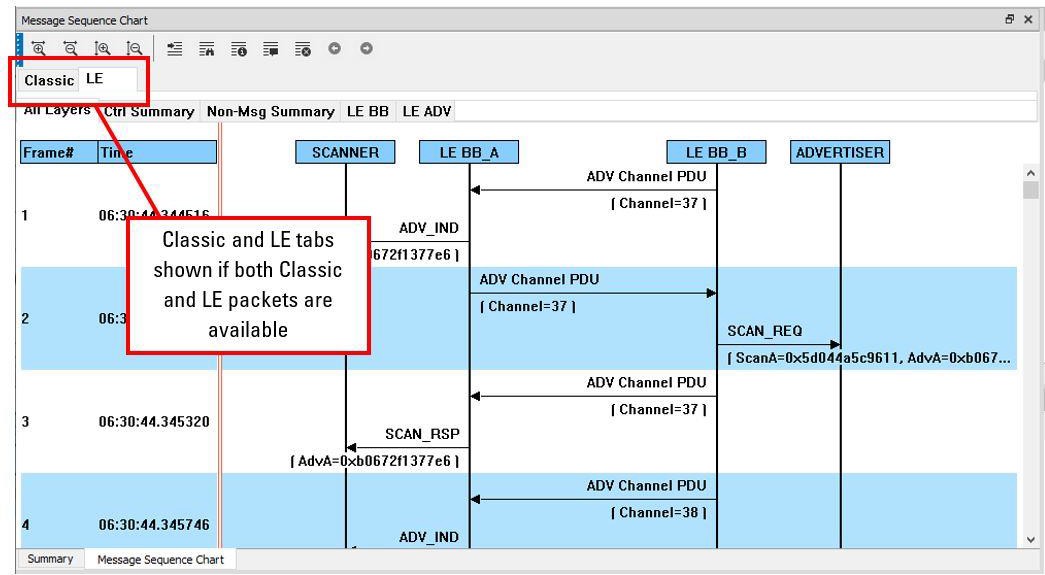Click the vertical scrollbar thumb
This screenshot has height=575, width=1045.
point(1030,191)
